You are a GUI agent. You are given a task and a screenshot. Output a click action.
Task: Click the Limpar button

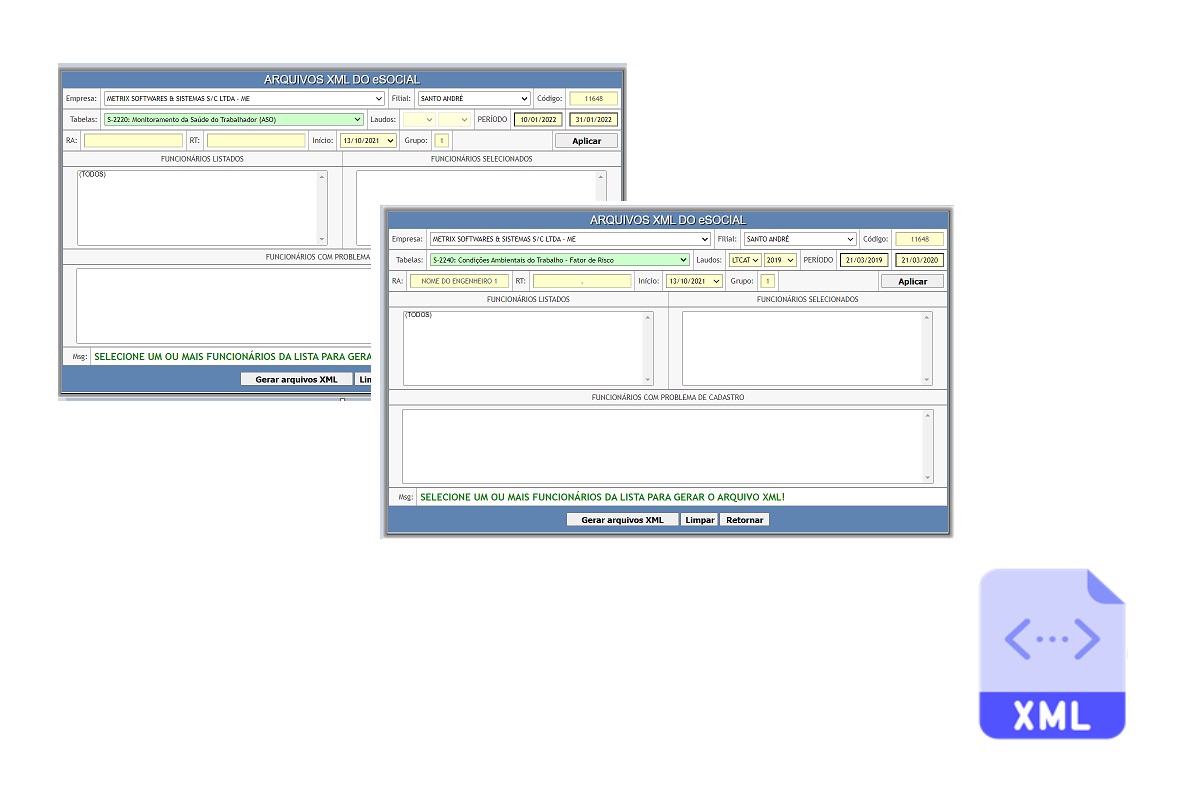[x=699, y=519]
